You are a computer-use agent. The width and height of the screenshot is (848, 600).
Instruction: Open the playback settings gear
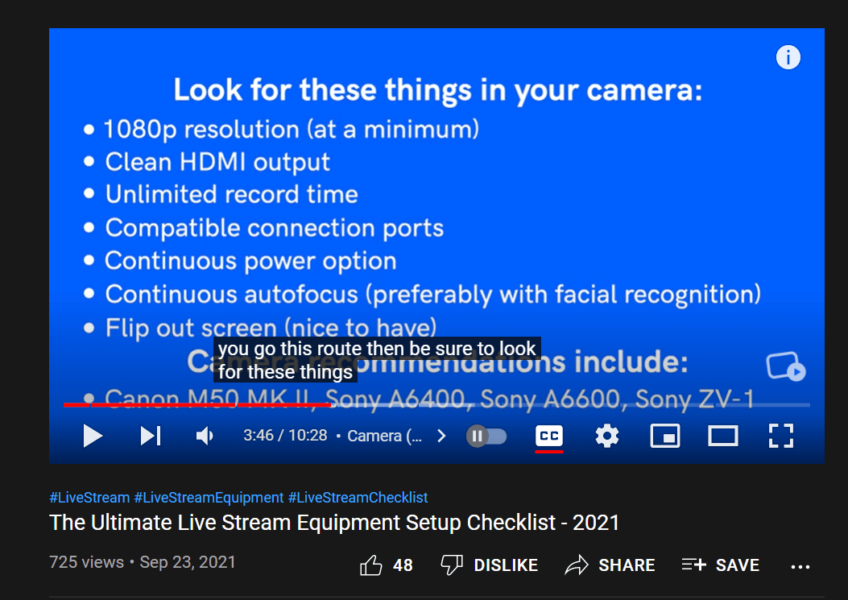pos(607,436)
